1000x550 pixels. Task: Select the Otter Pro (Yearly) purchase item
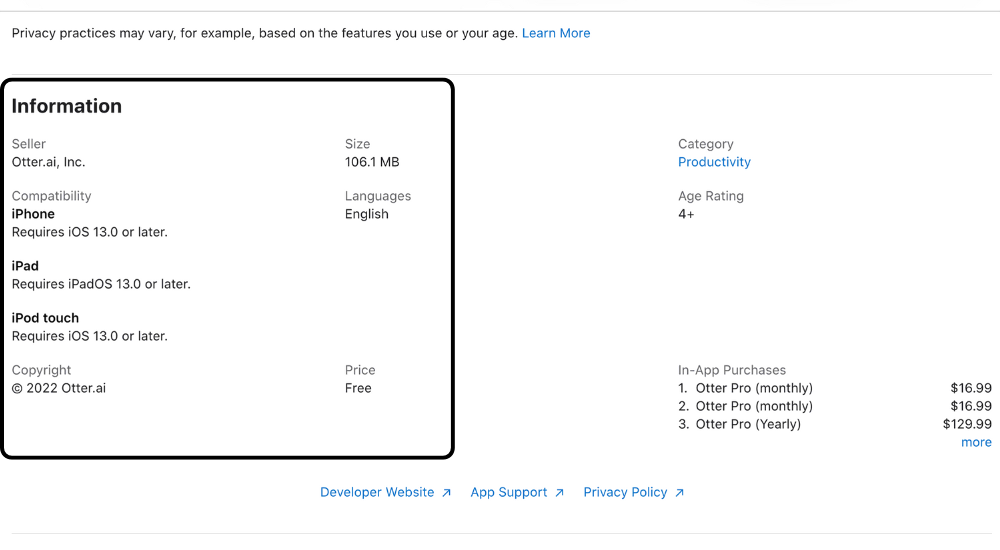click(x=748, y=424)
